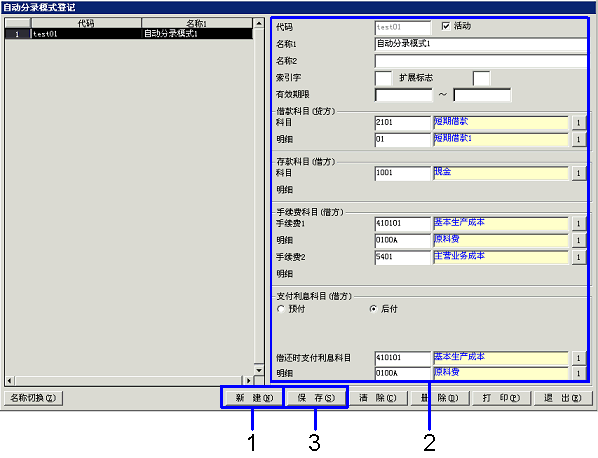Click the 名称切换 button

coord(33,398)
